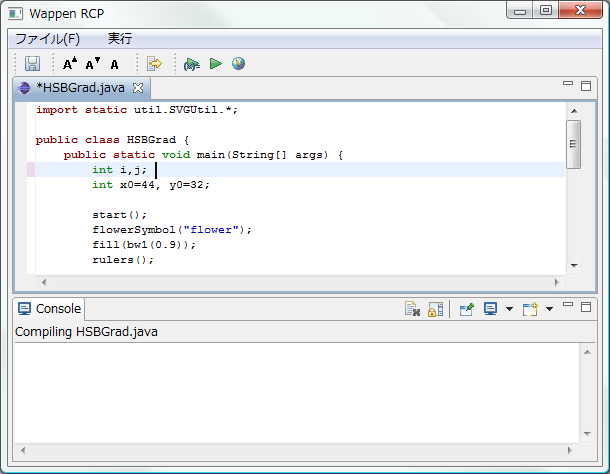Maximize the Console panel

point(586,307)
